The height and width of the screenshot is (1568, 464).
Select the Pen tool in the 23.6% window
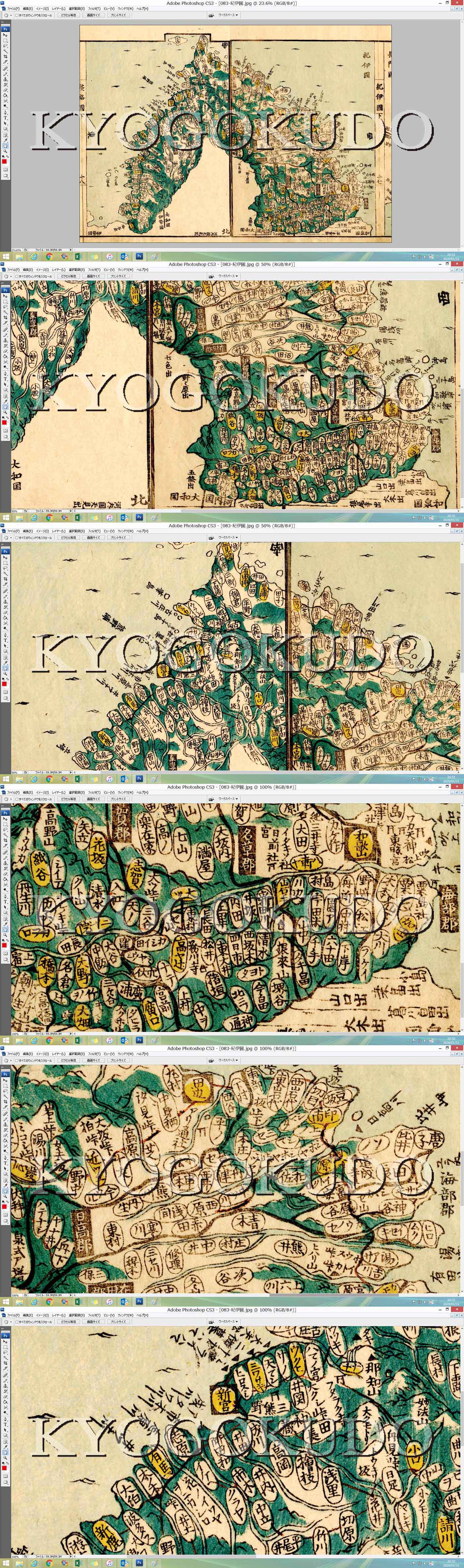pyautogui.click(x=6, y=113)
